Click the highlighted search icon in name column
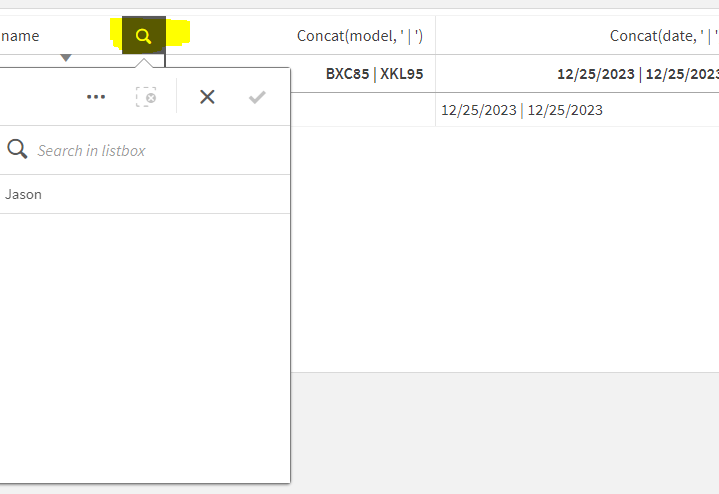Image resolution: width=719 pixels, height=494 pixels. (x=144, y=36)
